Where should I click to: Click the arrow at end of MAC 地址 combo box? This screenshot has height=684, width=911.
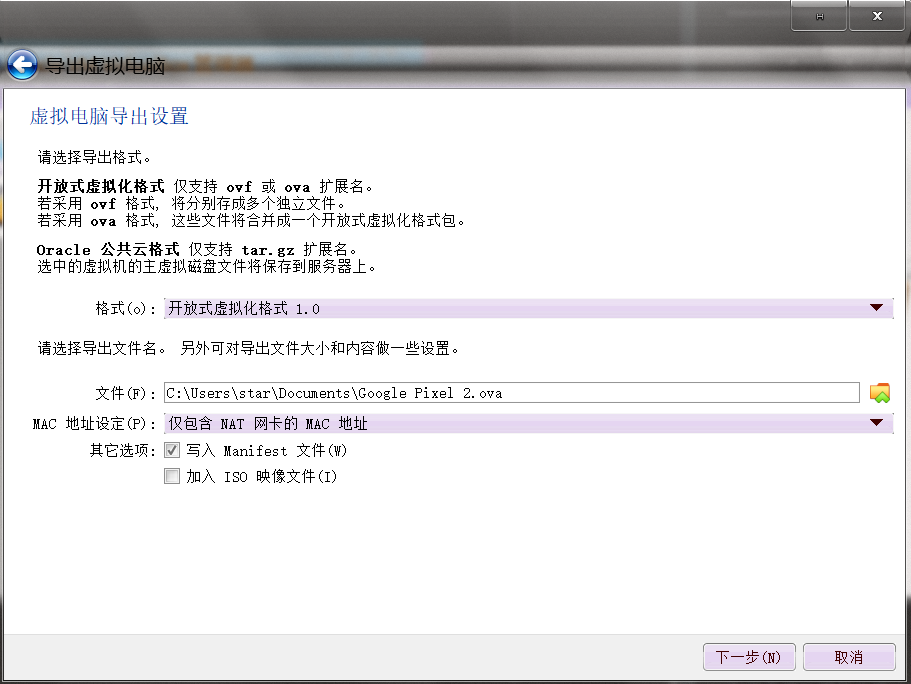pos(877,423)
